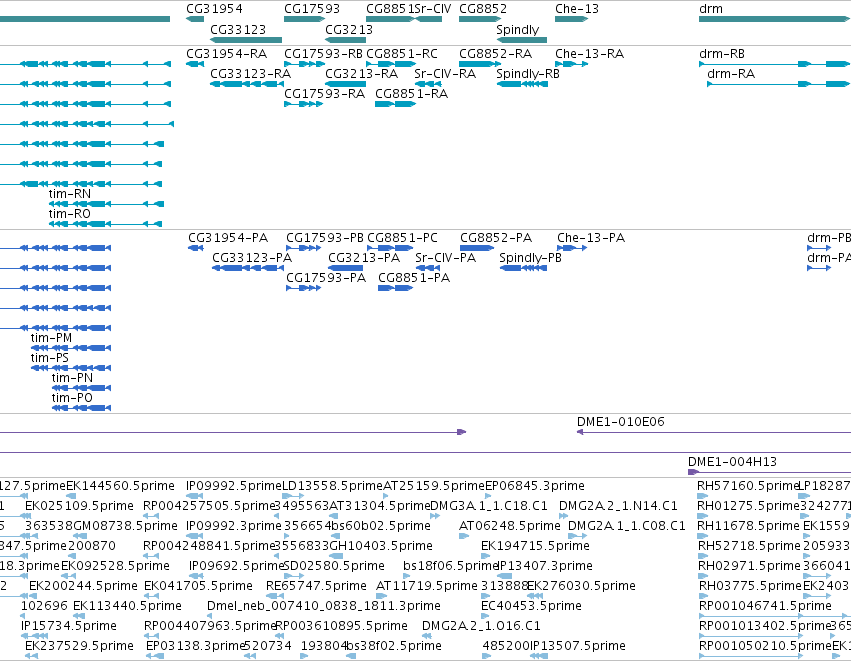
Task: Click the CG17593-PB protein label
Action: (x=325, y=238)
